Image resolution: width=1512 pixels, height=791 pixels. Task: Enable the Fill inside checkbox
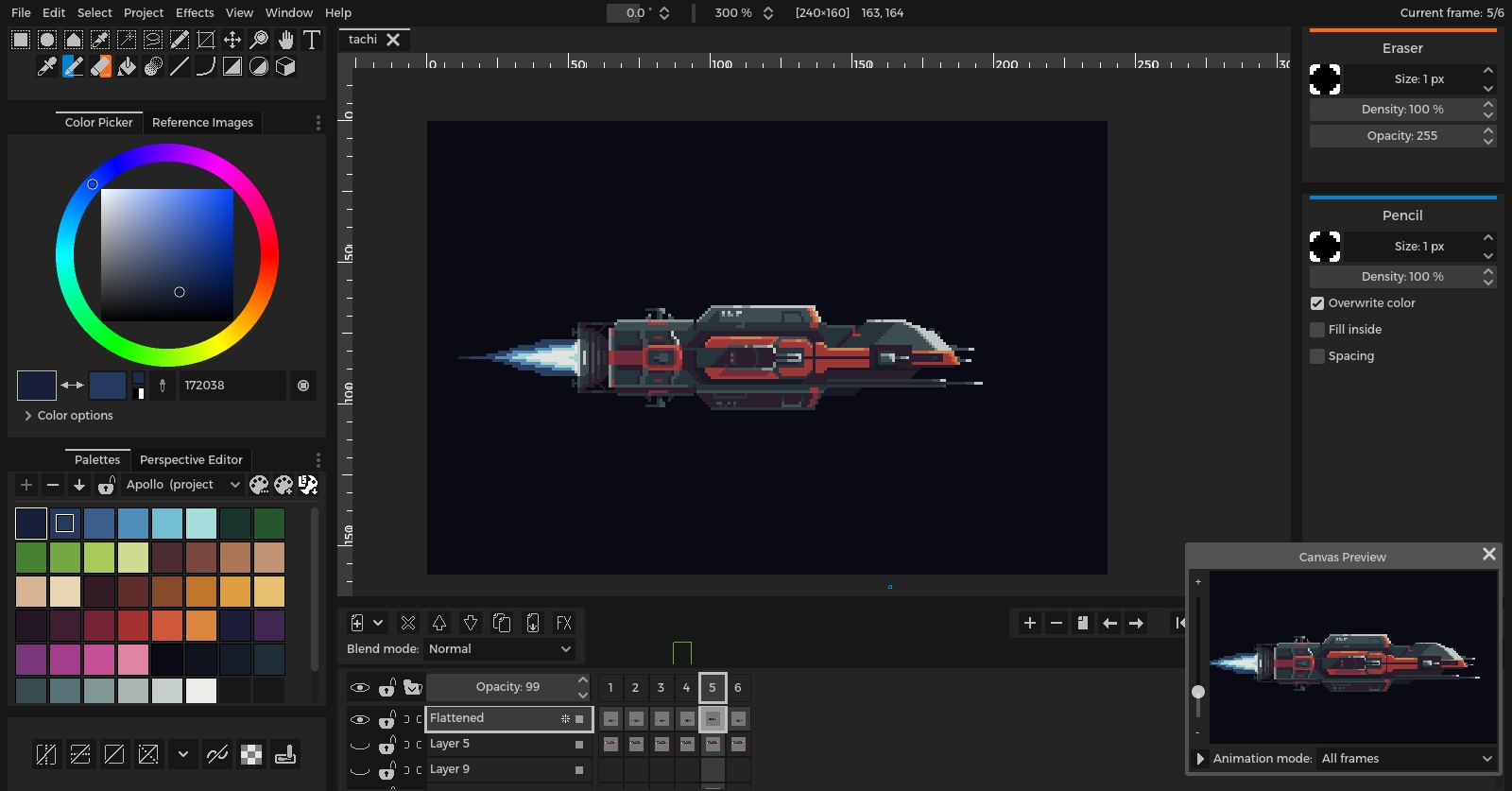(1317, 330)
